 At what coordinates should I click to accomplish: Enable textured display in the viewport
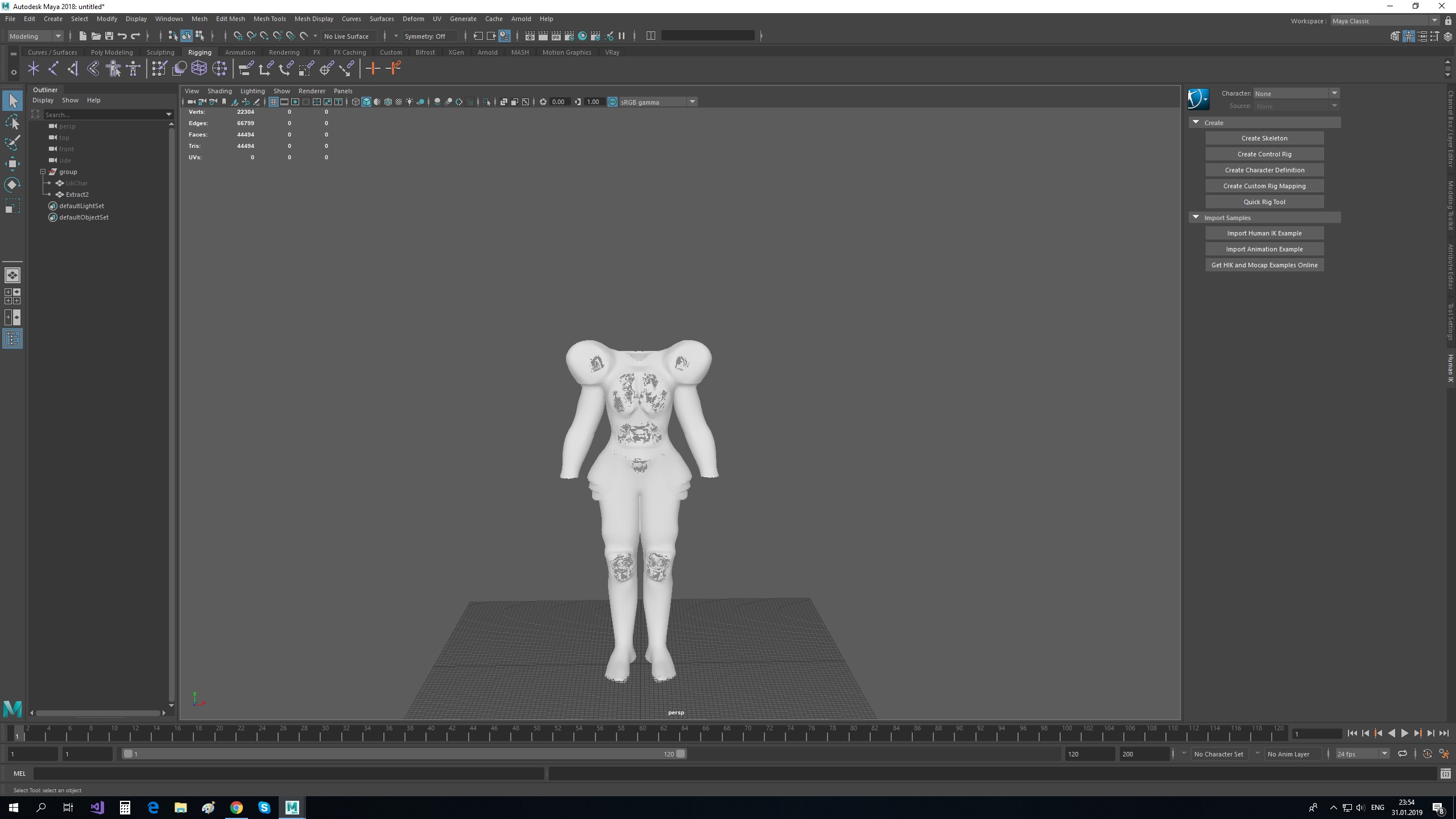[x=388, y=102]
